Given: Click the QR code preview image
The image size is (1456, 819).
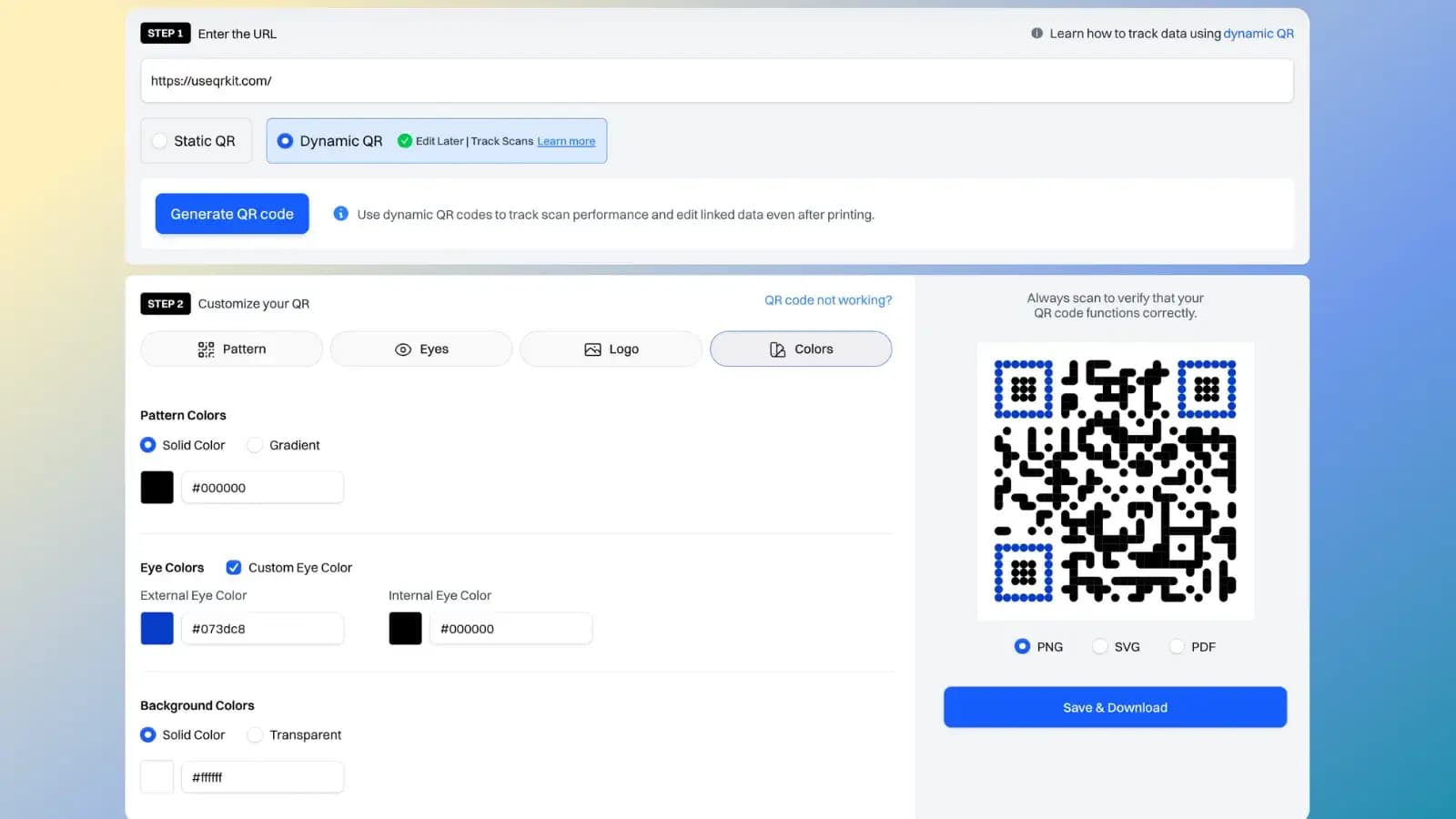Looking at the screenshot, I should point(1115,480).
